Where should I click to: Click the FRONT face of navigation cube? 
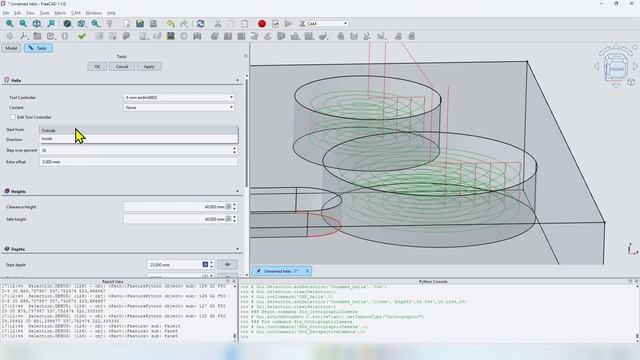click(x=616, y=69)
